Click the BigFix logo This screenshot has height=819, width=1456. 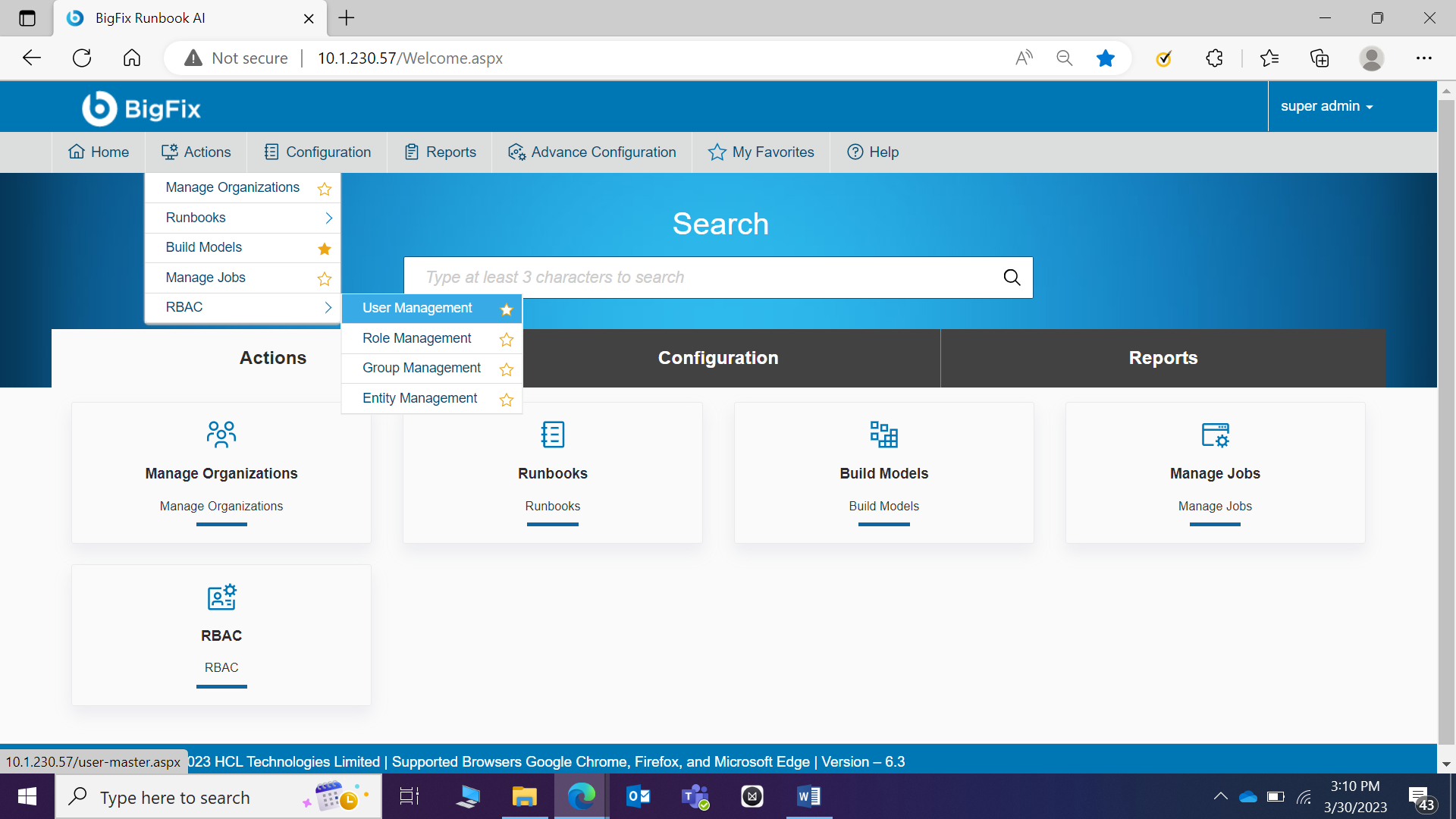coord(142,108)
